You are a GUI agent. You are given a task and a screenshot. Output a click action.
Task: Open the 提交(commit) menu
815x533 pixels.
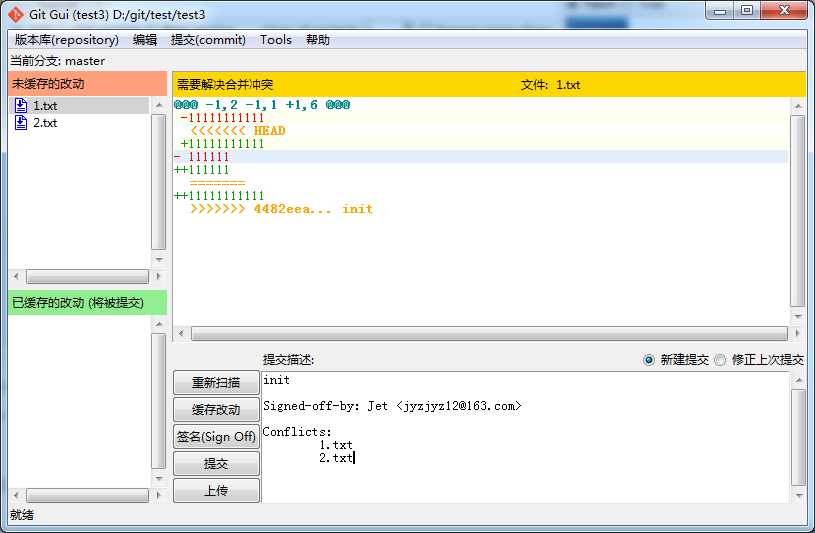(208, 40)
